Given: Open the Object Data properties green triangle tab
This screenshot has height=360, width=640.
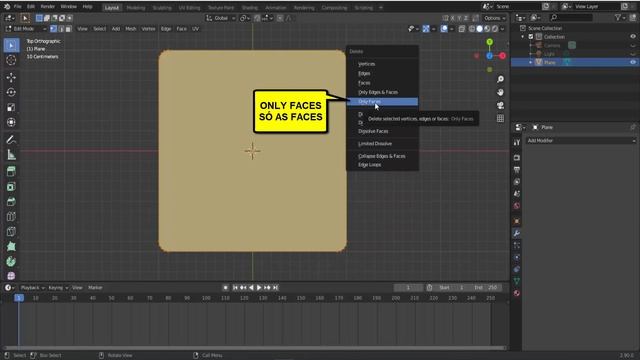Looking at the screenshot, I should coord(517,281).
